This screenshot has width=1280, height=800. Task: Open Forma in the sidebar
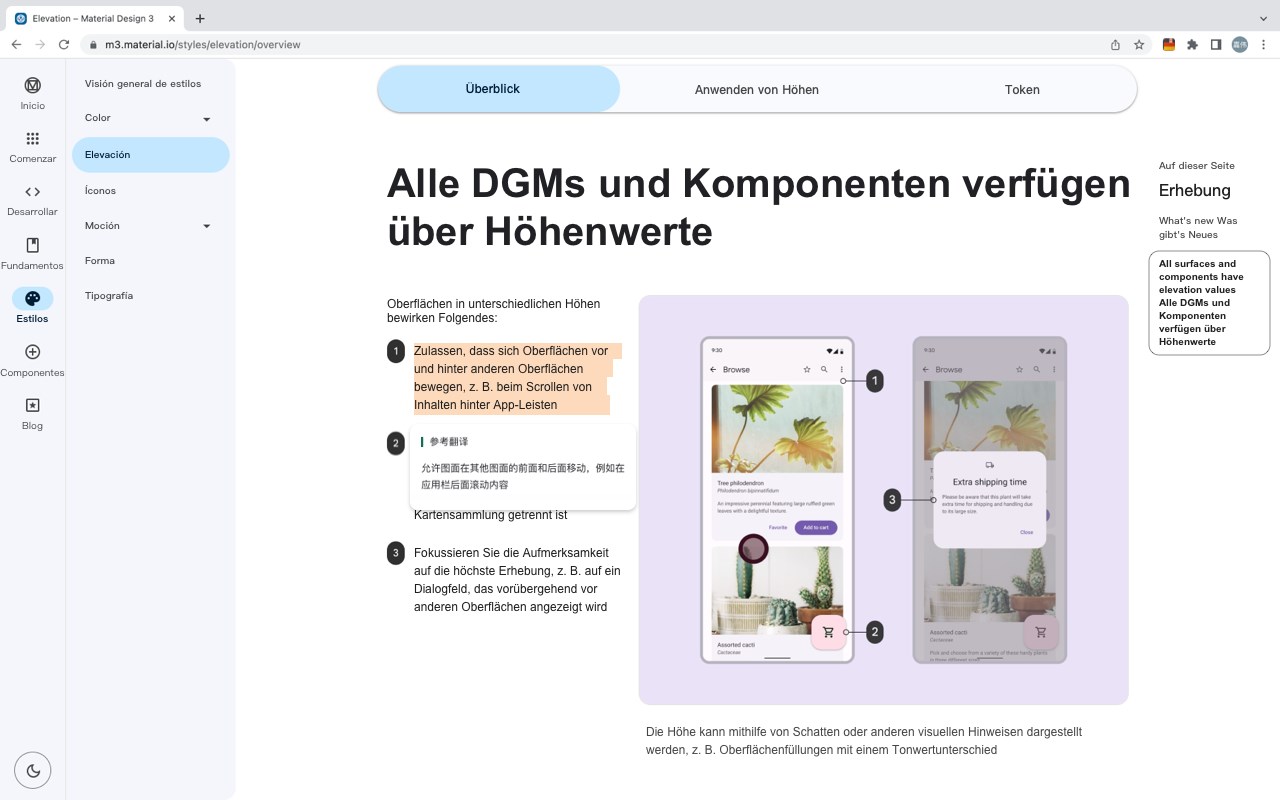click(x=100, y=260)
